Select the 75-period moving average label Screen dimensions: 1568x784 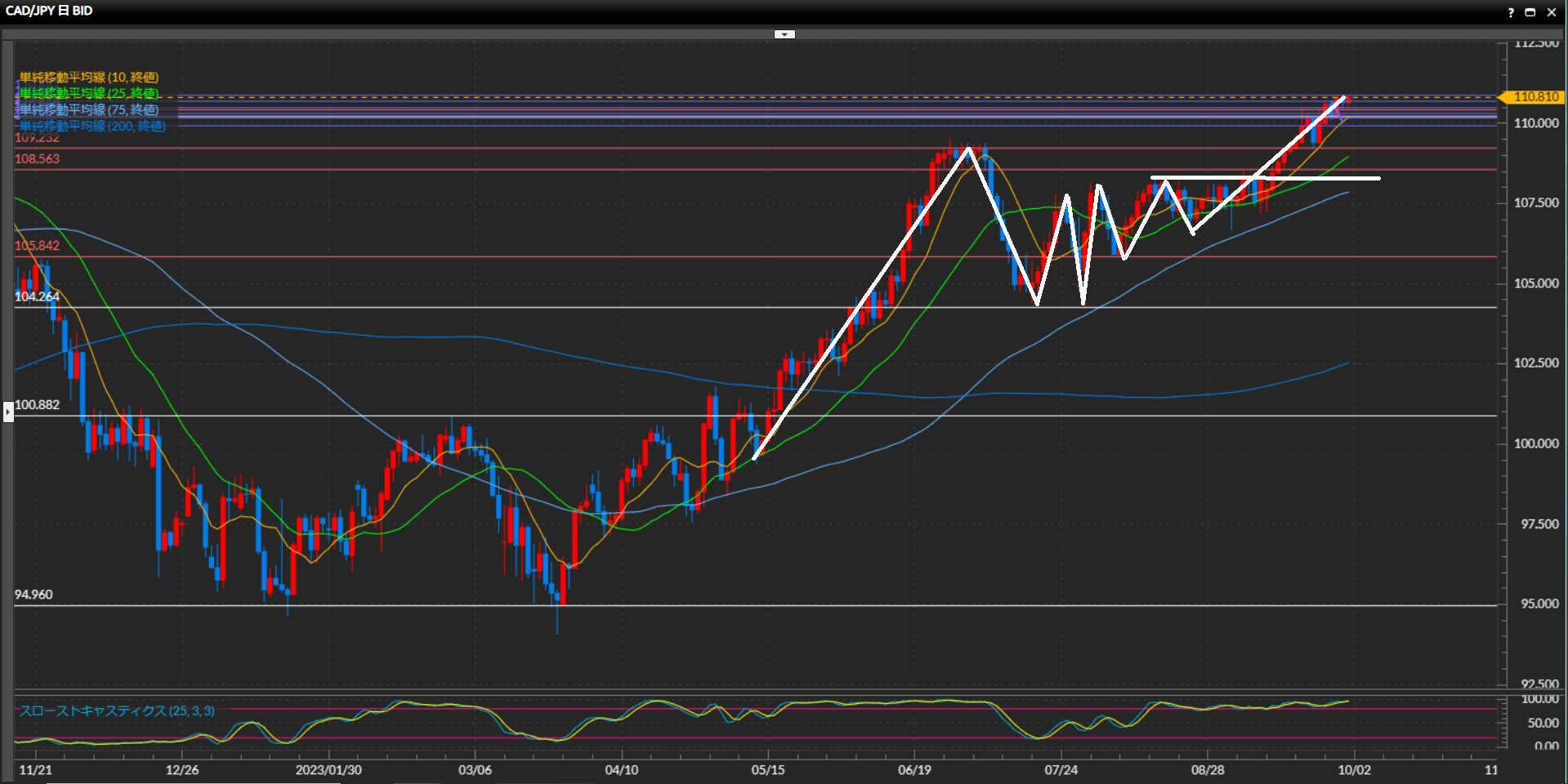[x=89, y=110]
